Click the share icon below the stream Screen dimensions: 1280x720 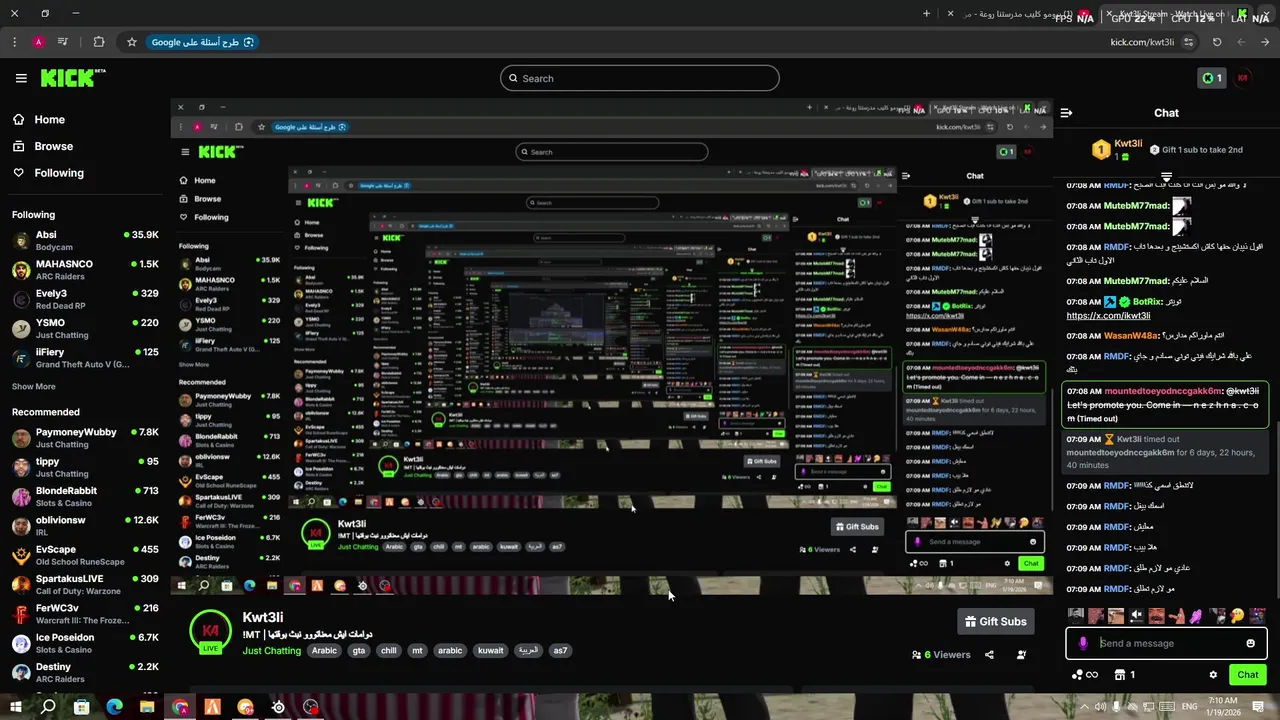[989, 655]
